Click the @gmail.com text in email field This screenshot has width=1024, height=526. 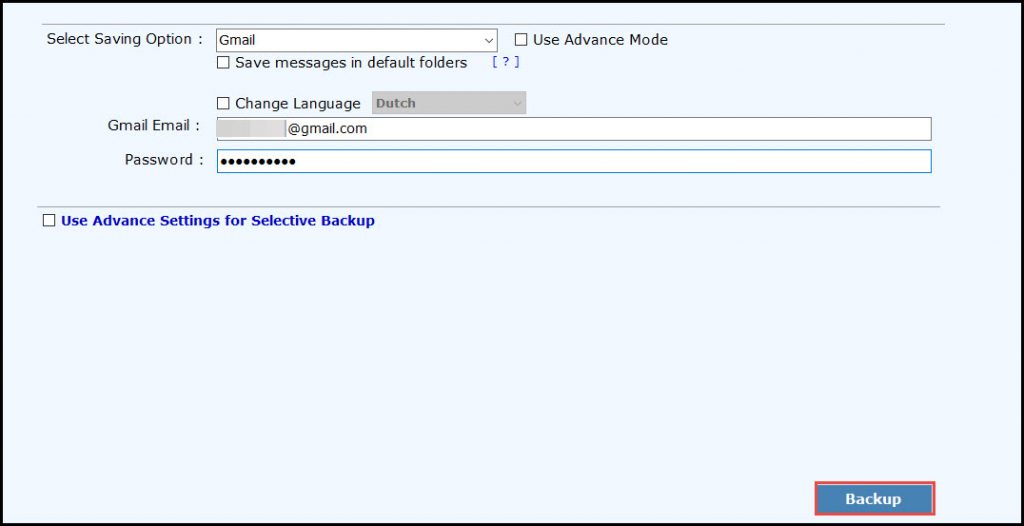coord(327,129)
